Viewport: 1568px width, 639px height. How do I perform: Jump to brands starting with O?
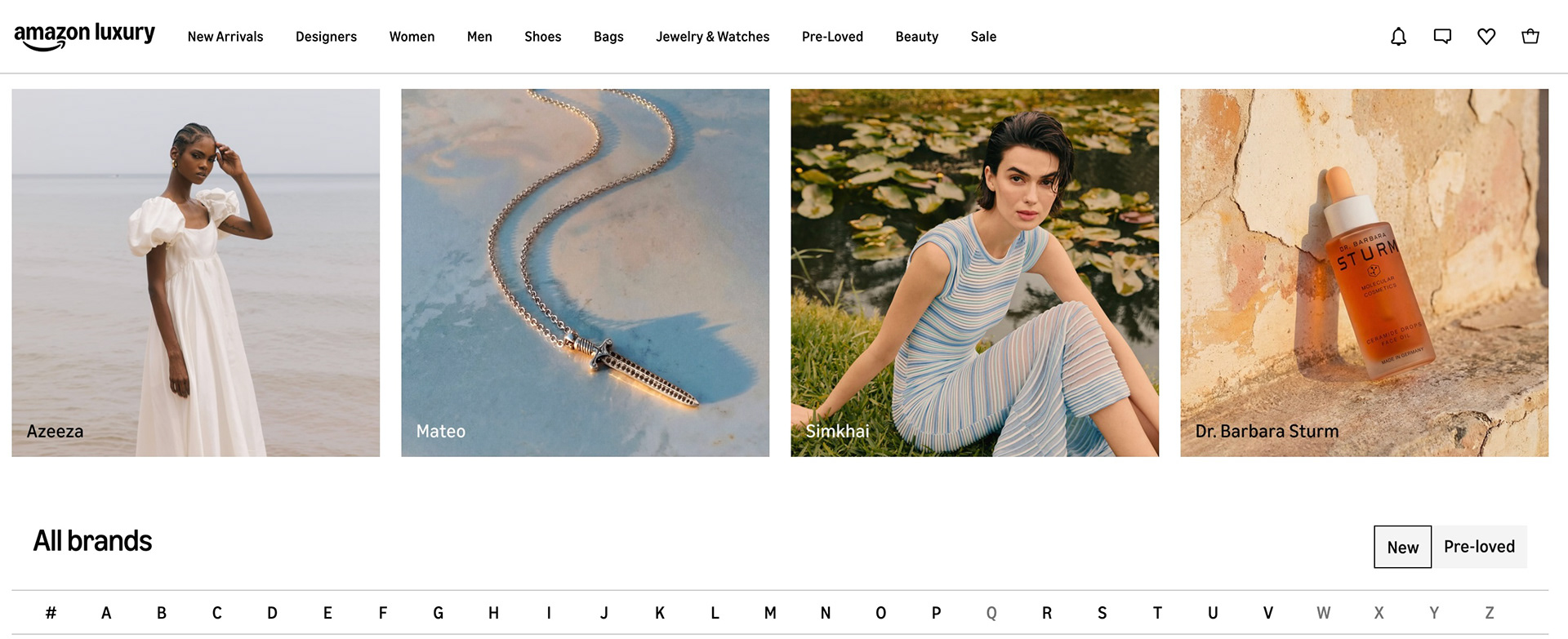[881, 613]
